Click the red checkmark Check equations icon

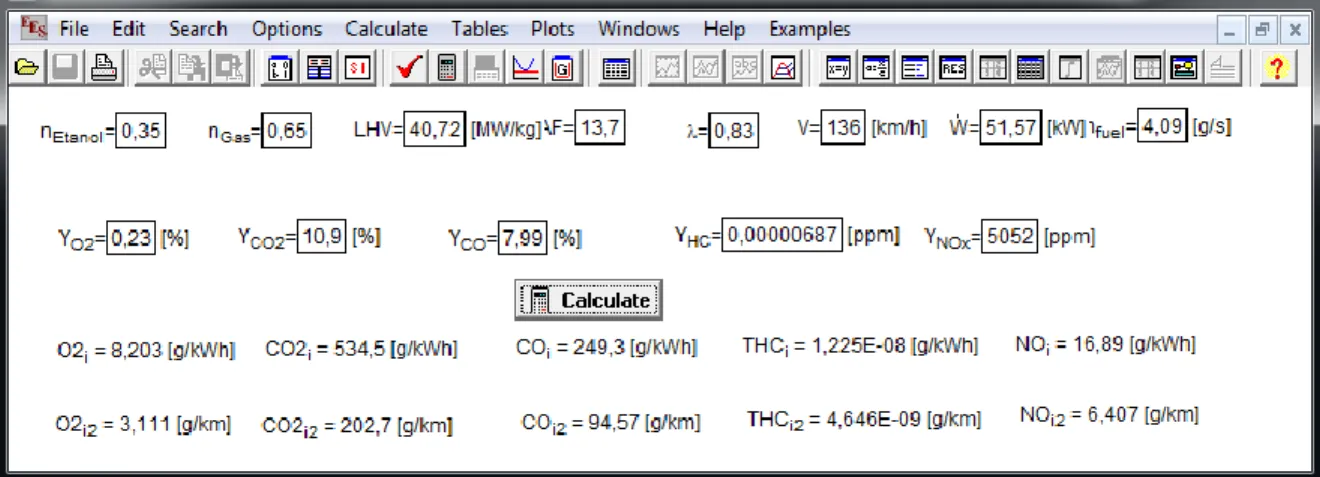(407, 68)
